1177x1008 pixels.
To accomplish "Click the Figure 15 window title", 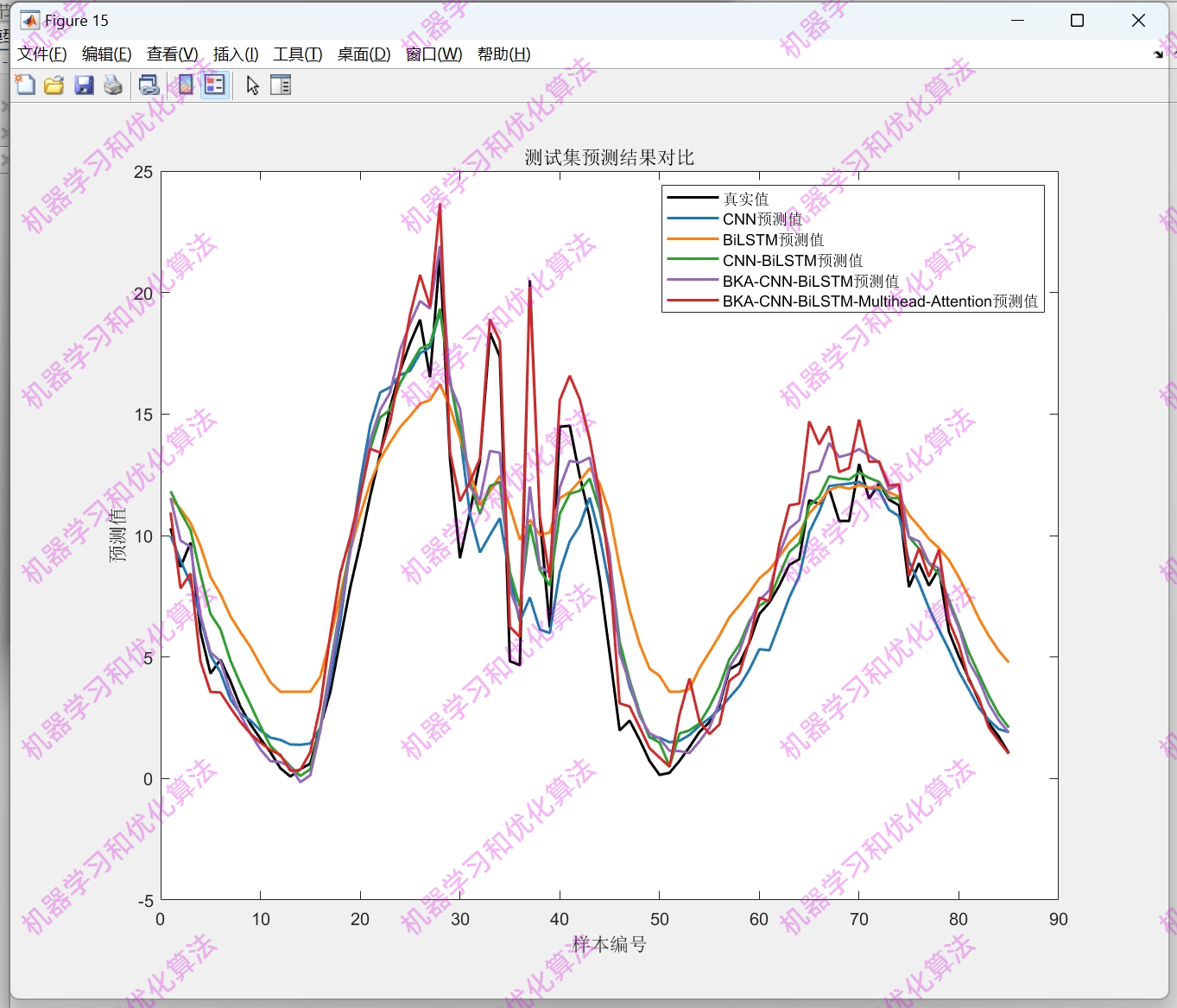I will (x=77, y=21).
